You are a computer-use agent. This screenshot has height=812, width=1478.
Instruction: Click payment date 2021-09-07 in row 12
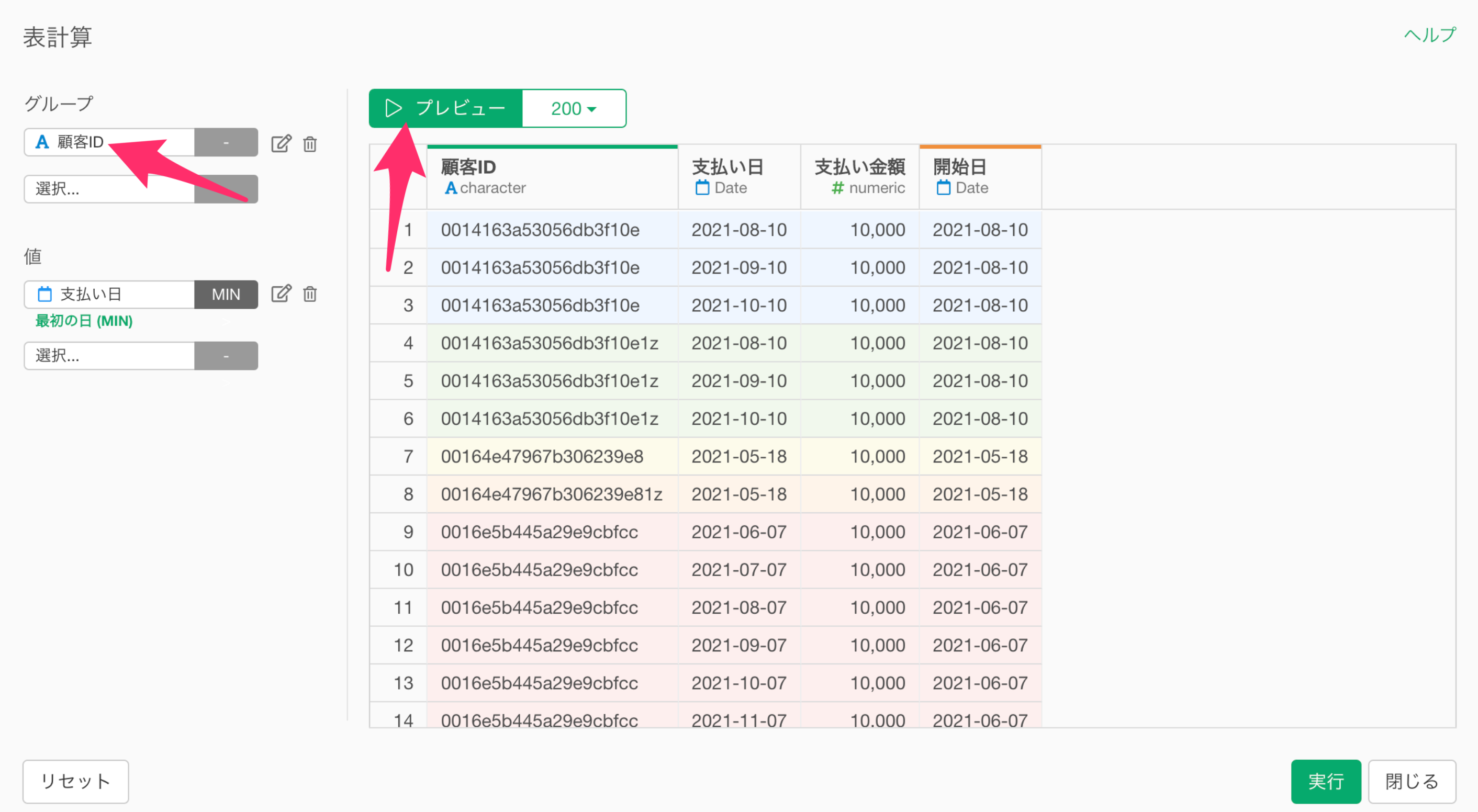point(739,646)
